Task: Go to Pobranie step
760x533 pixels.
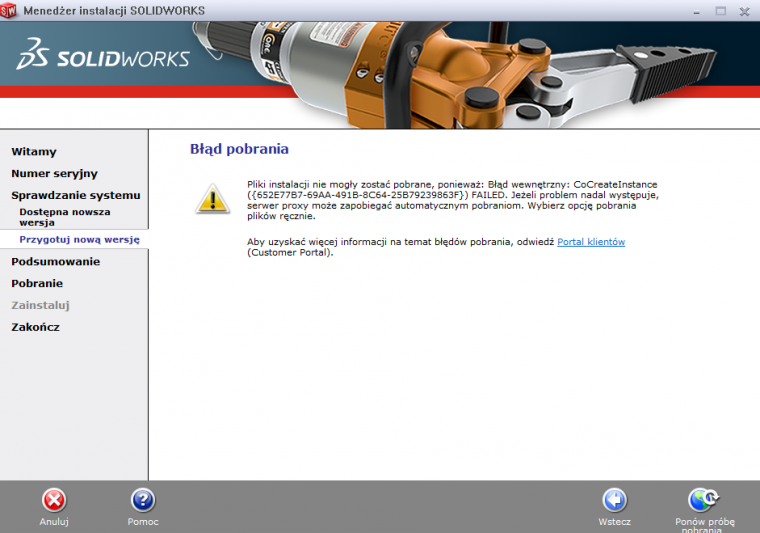Action: coord(37,283)
